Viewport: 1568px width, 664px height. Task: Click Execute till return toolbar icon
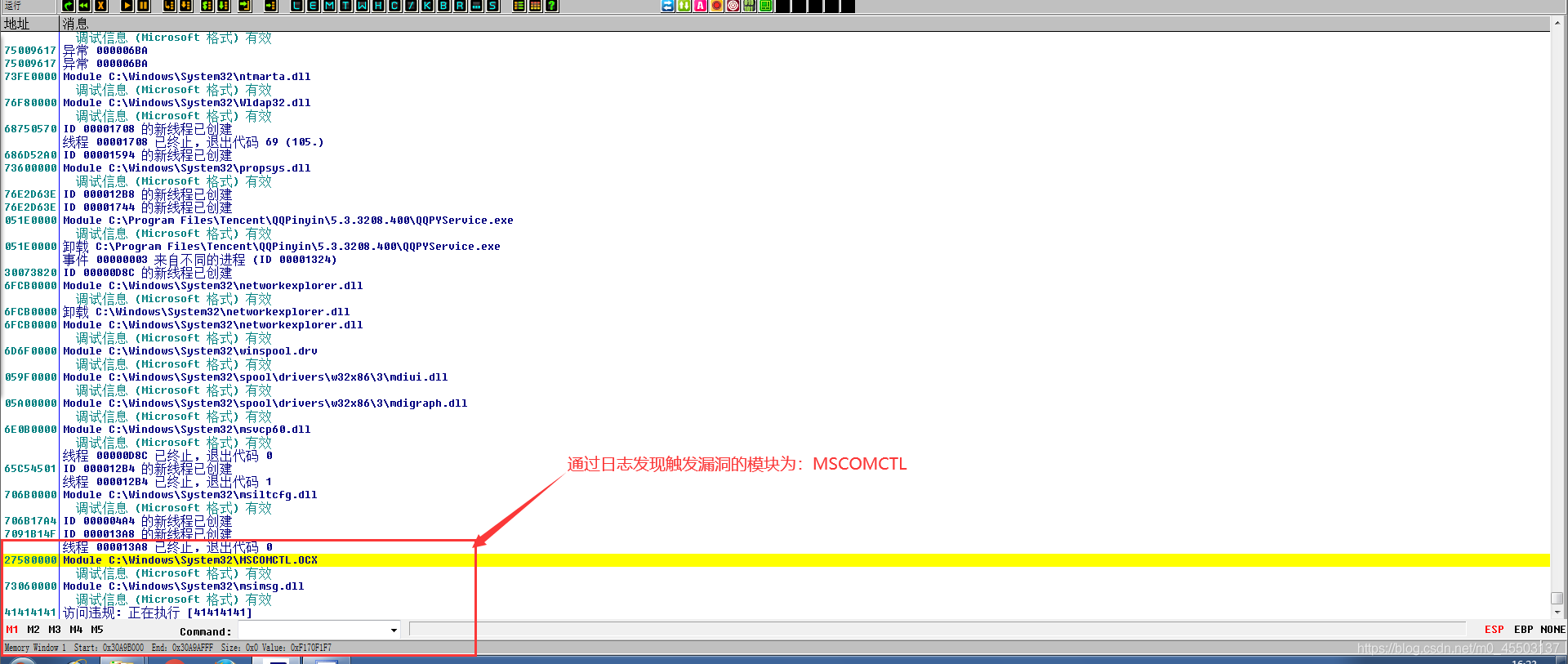tap(244, 6)
